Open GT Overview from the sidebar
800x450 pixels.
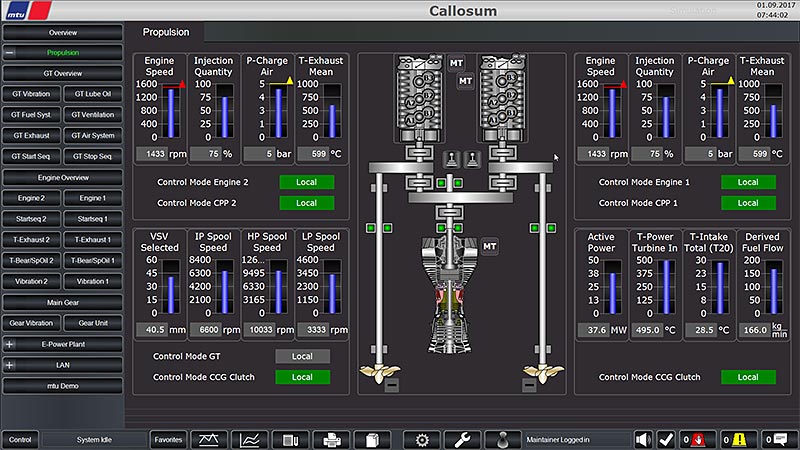[62, 73]
